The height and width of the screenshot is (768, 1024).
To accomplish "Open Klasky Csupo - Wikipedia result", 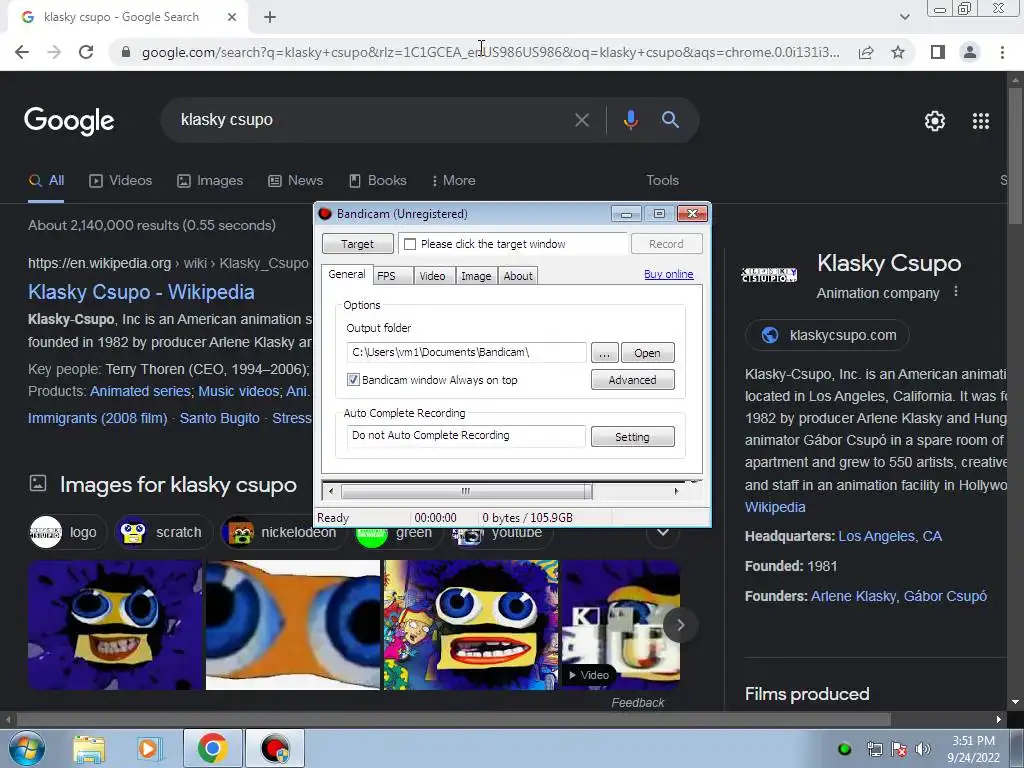I will point(141,292).
